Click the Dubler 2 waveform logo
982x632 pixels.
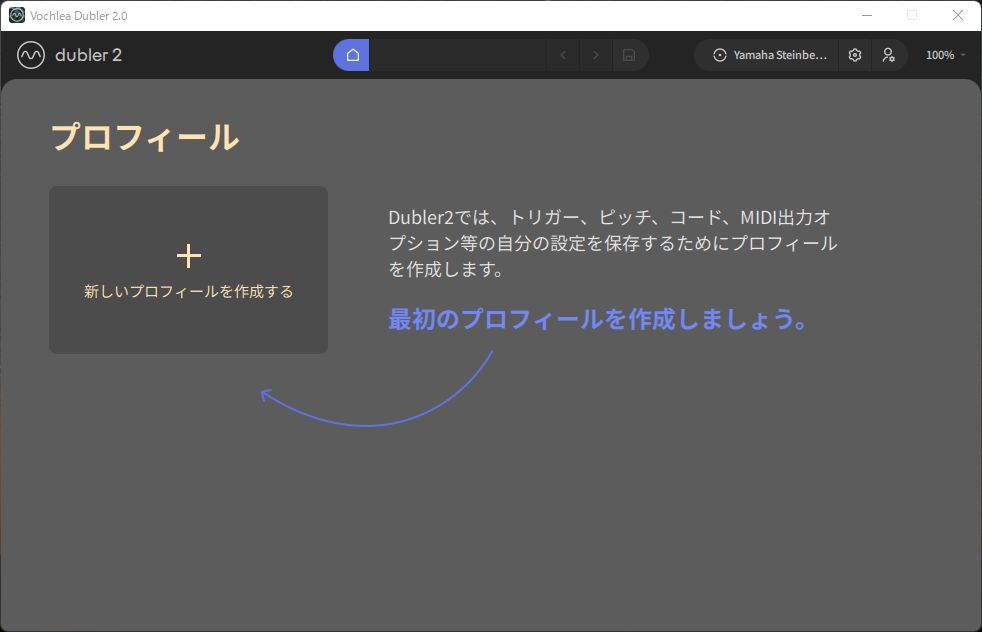(x=31, y=55)
